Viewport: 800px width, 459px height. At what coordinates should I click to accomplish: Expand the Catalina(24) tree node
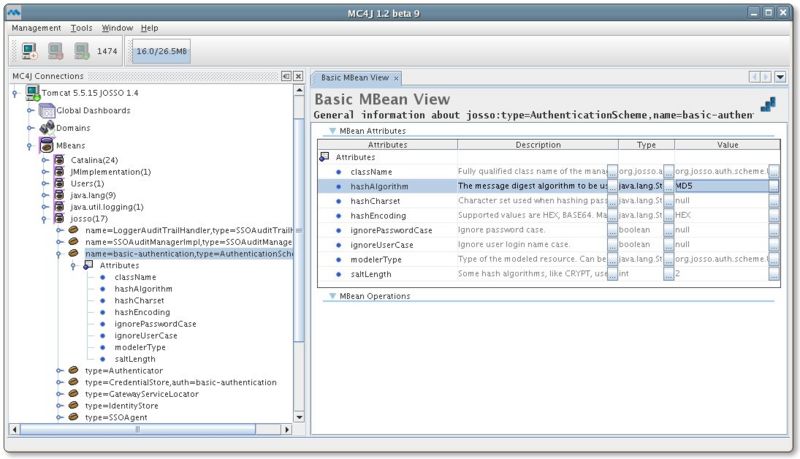click(x=46, y=160)
